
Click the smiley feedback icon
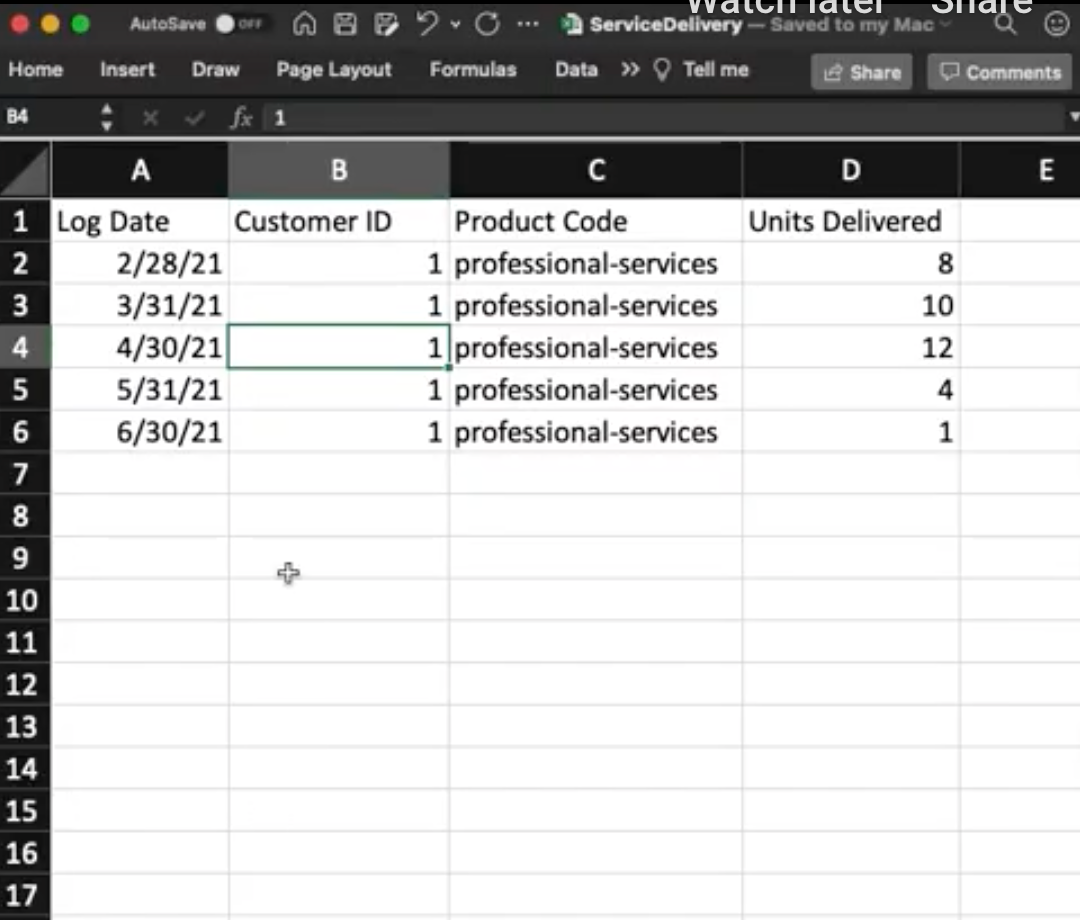[x=1055, y=25]
